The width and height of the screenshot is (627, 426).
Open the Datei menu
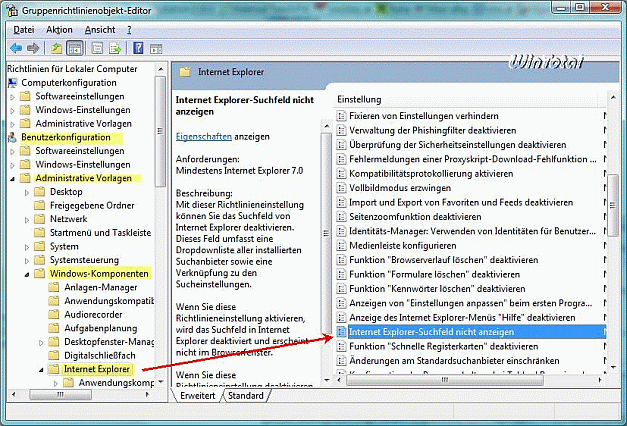[24, 30]
